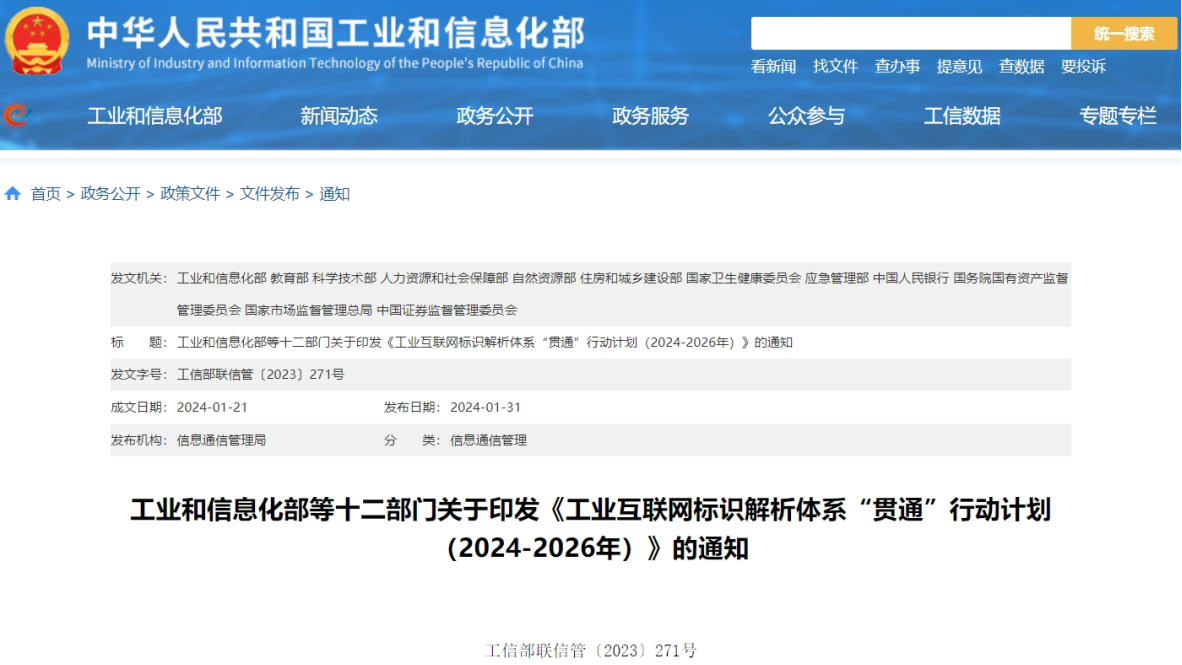Click the 发文机关 label

139,278
